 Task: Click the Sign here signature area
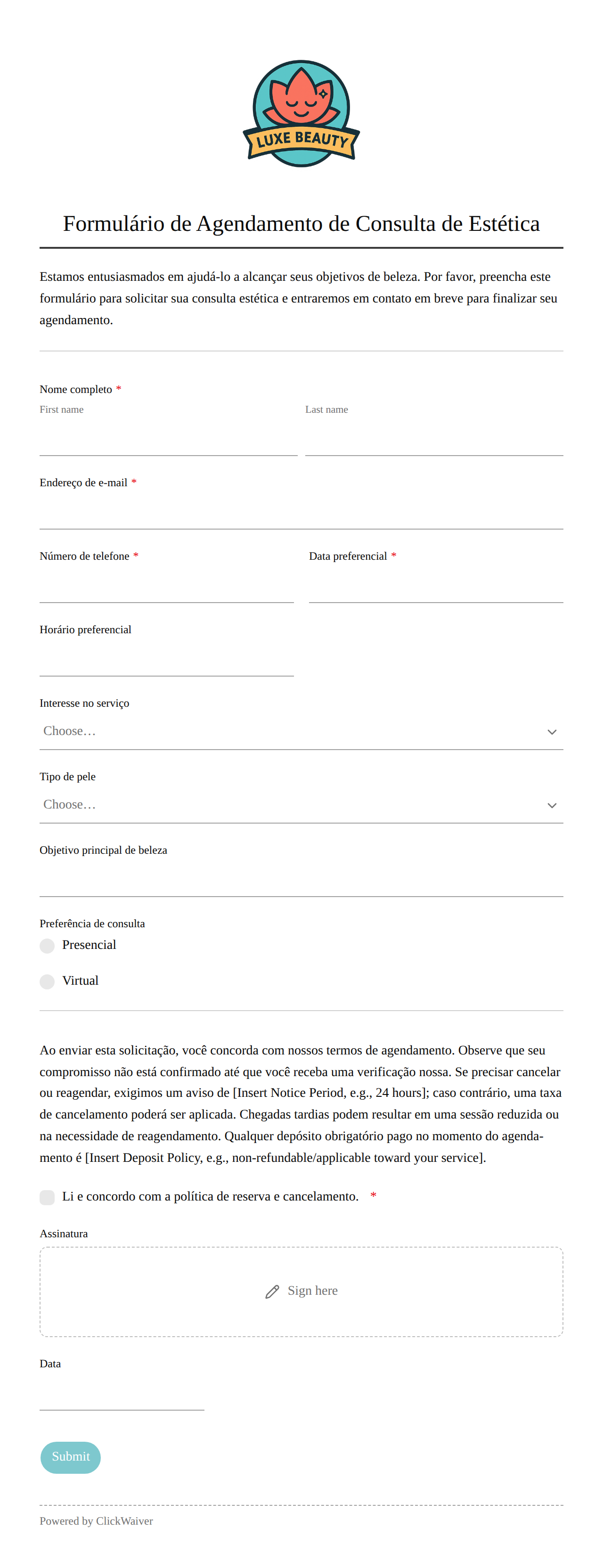click(x=301, y=1291)
